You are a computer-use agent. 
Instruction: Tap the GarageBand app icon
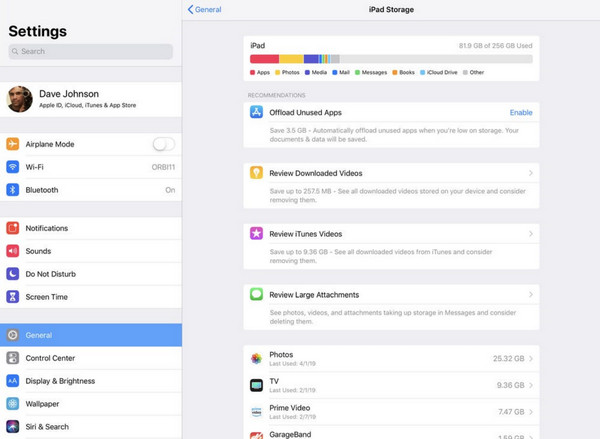[x=256, y=435]
